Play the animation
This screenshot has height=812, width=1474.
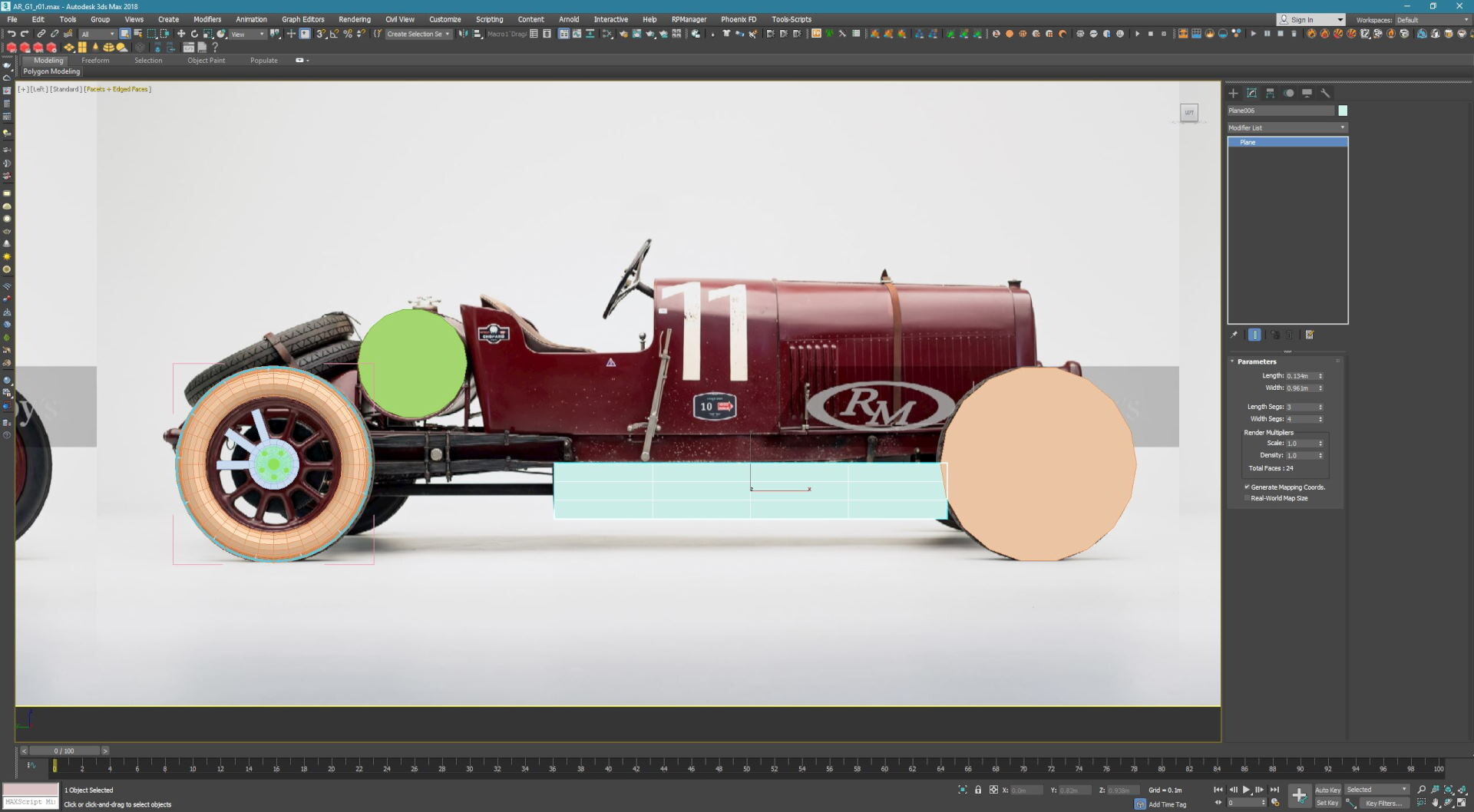(x=1246, y=790)
